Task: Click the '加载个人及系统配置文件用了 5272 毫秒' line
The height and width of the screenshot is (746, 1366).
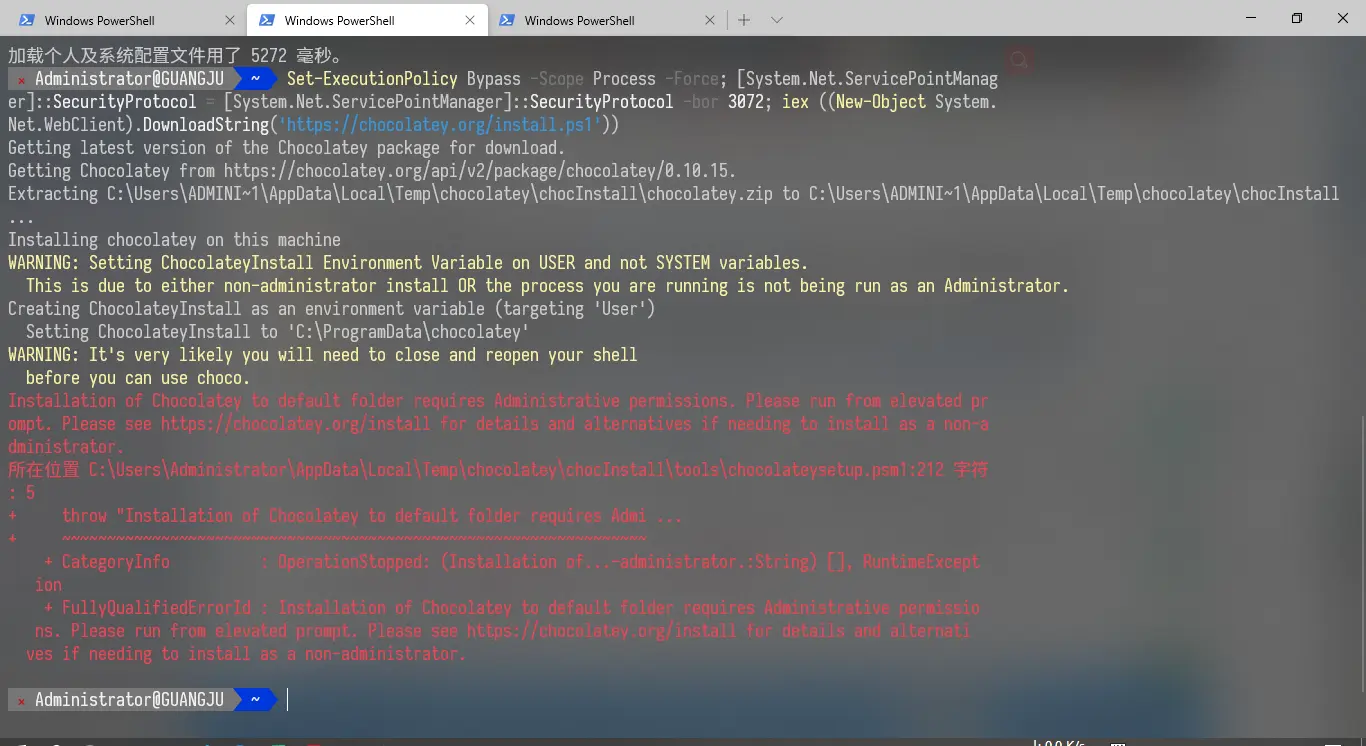Action: pyautogui.click(x=176, y=56)
